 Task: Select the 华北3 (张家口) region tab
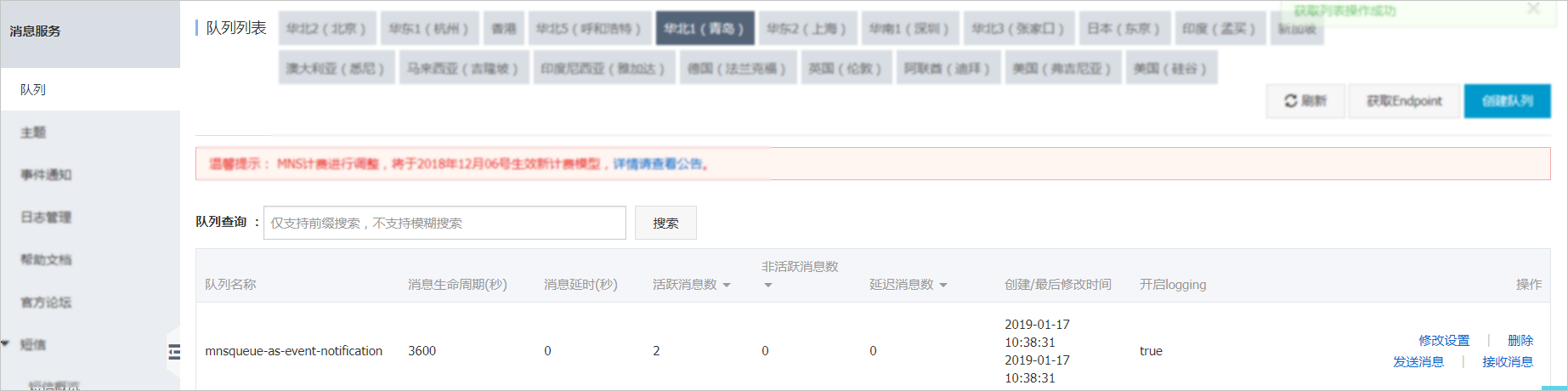tap(1019, 28)
